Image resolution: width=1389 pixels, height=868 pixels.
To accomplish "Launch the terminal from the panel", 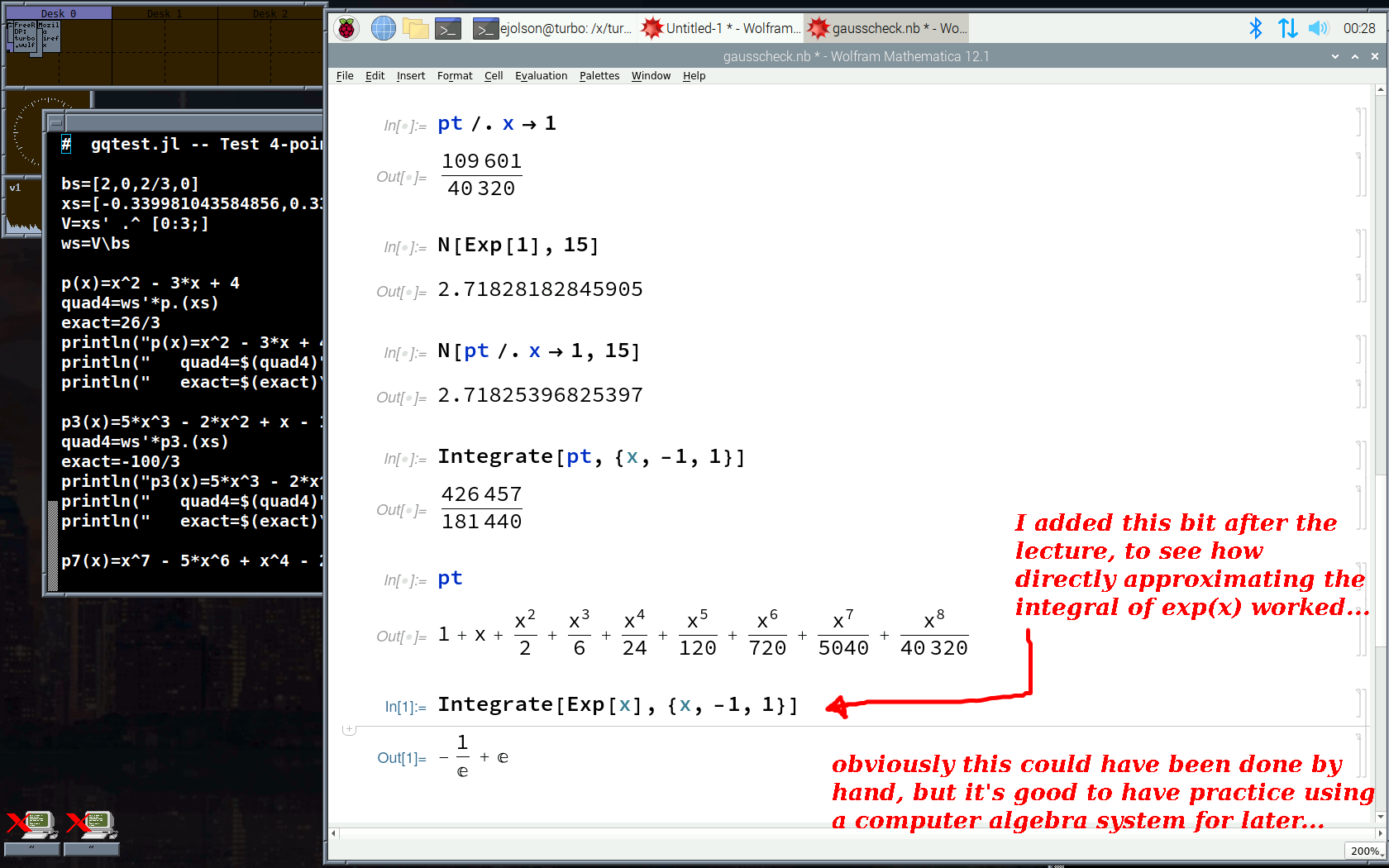I will pyautogui.click(x=448, y=29).
